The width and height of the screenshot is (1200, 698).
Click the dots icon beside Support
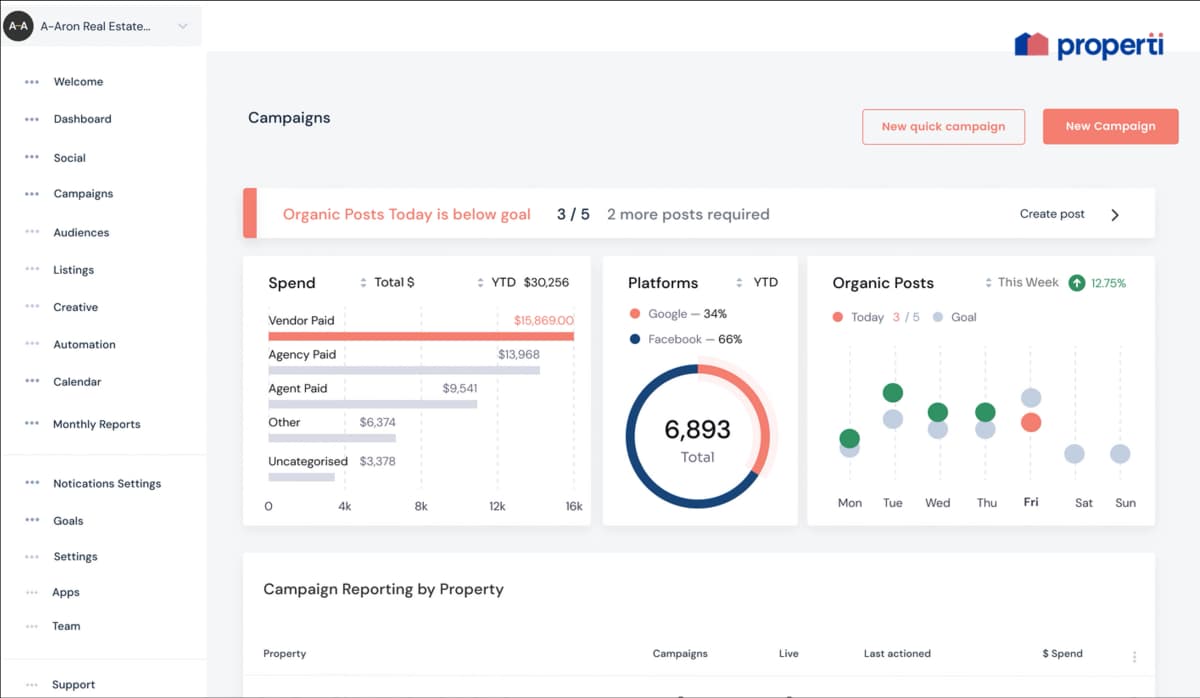(x=32, y=685)
